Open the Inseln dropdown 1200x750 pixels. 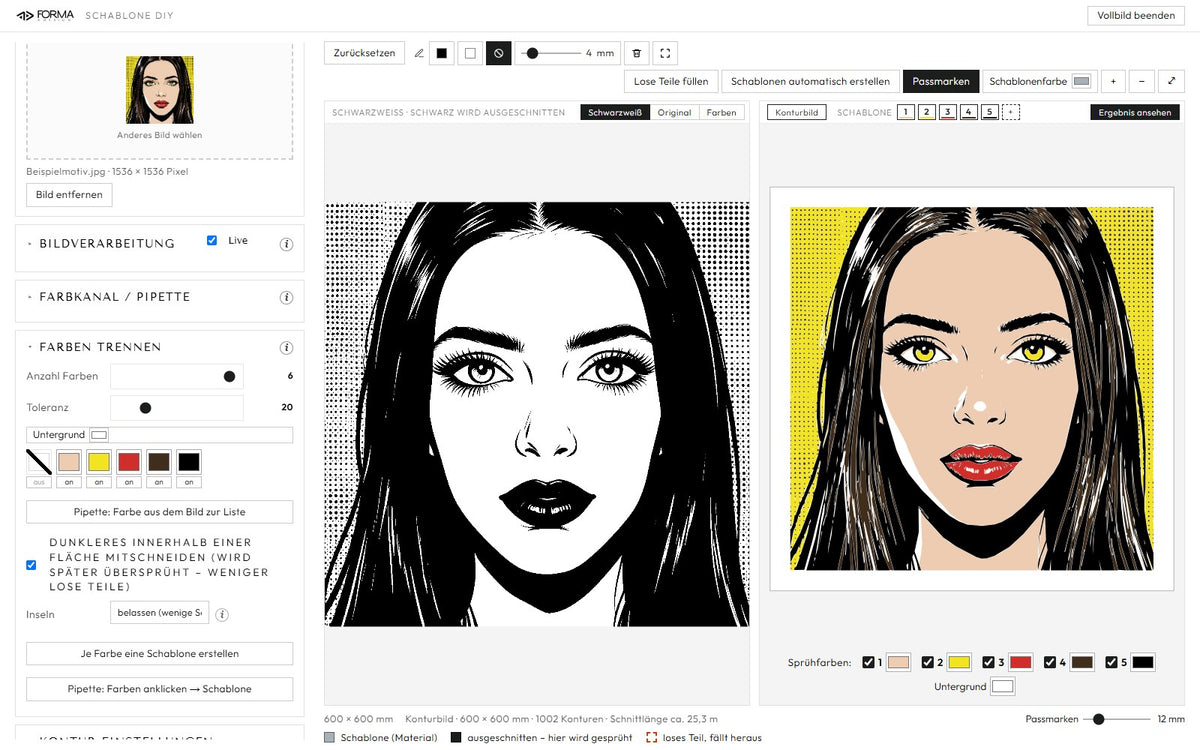[x=159, y=613]
